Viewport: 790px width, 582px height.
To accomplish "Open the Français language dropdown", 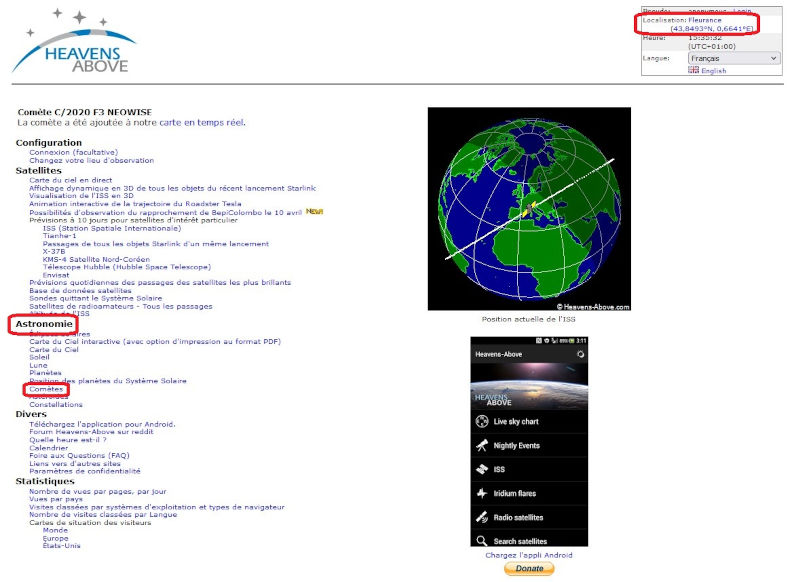I will (734, 58).
